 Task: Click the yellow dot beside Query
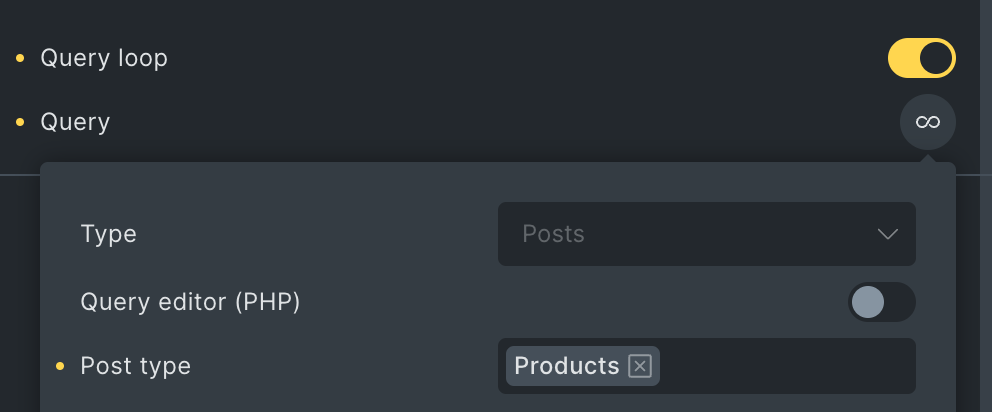pyautogui.click(x=20, y=122)
